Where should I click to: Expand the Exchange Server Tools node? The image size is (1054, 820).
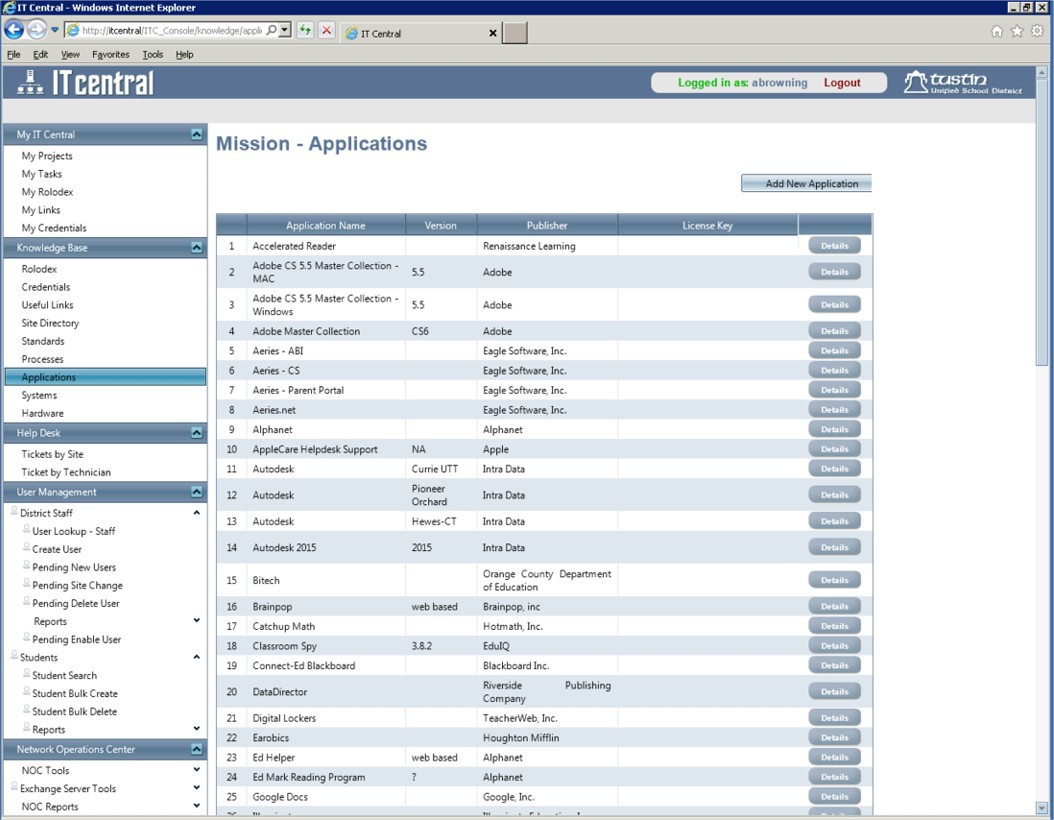(196, 788)
